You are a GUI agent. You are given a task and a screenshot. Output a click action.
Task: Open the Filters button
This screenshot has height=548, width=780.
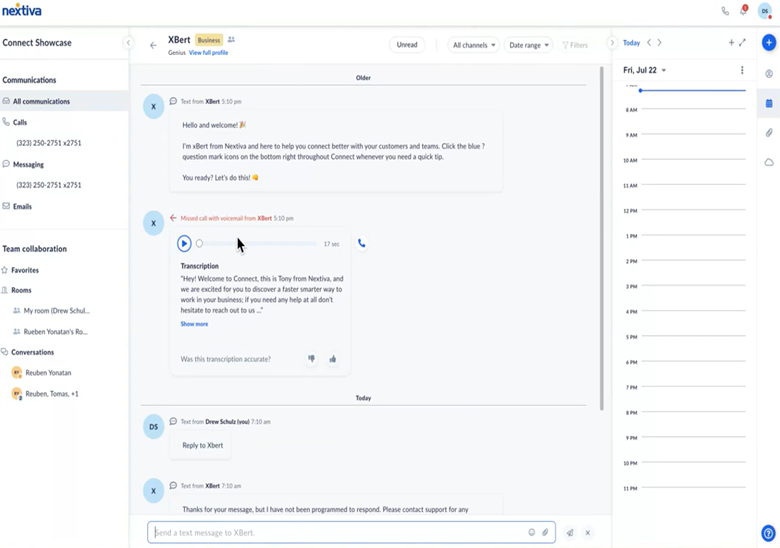575,45
